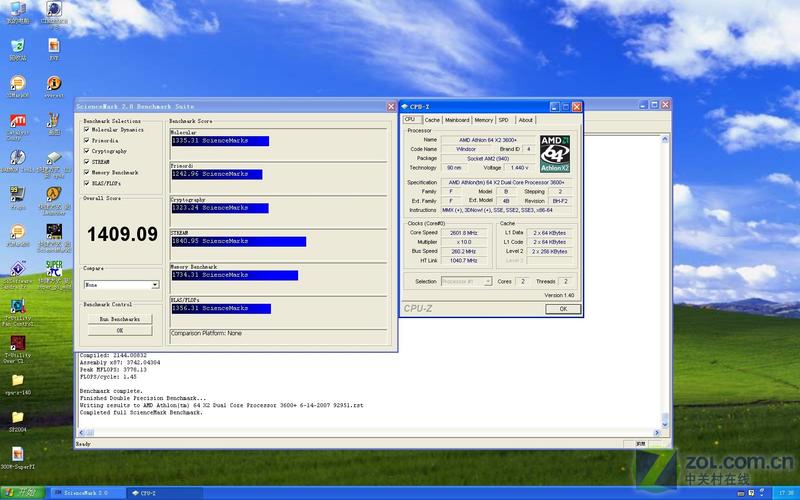Toggle the STREAM benchmark checkbox
Screen dimensions: 800x500
[87, 162]
